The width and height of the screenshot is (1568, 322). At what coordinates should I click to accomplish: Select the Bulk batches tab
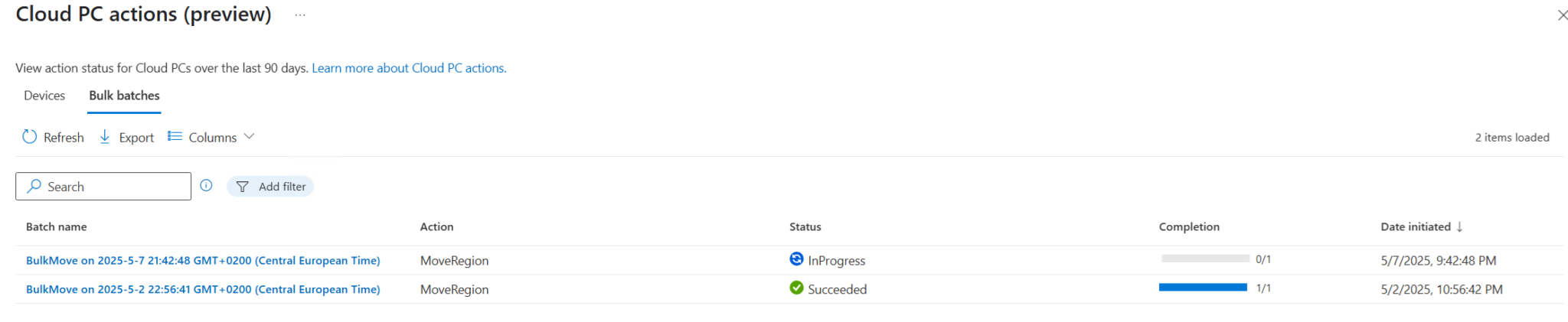[x=124, y=96]
